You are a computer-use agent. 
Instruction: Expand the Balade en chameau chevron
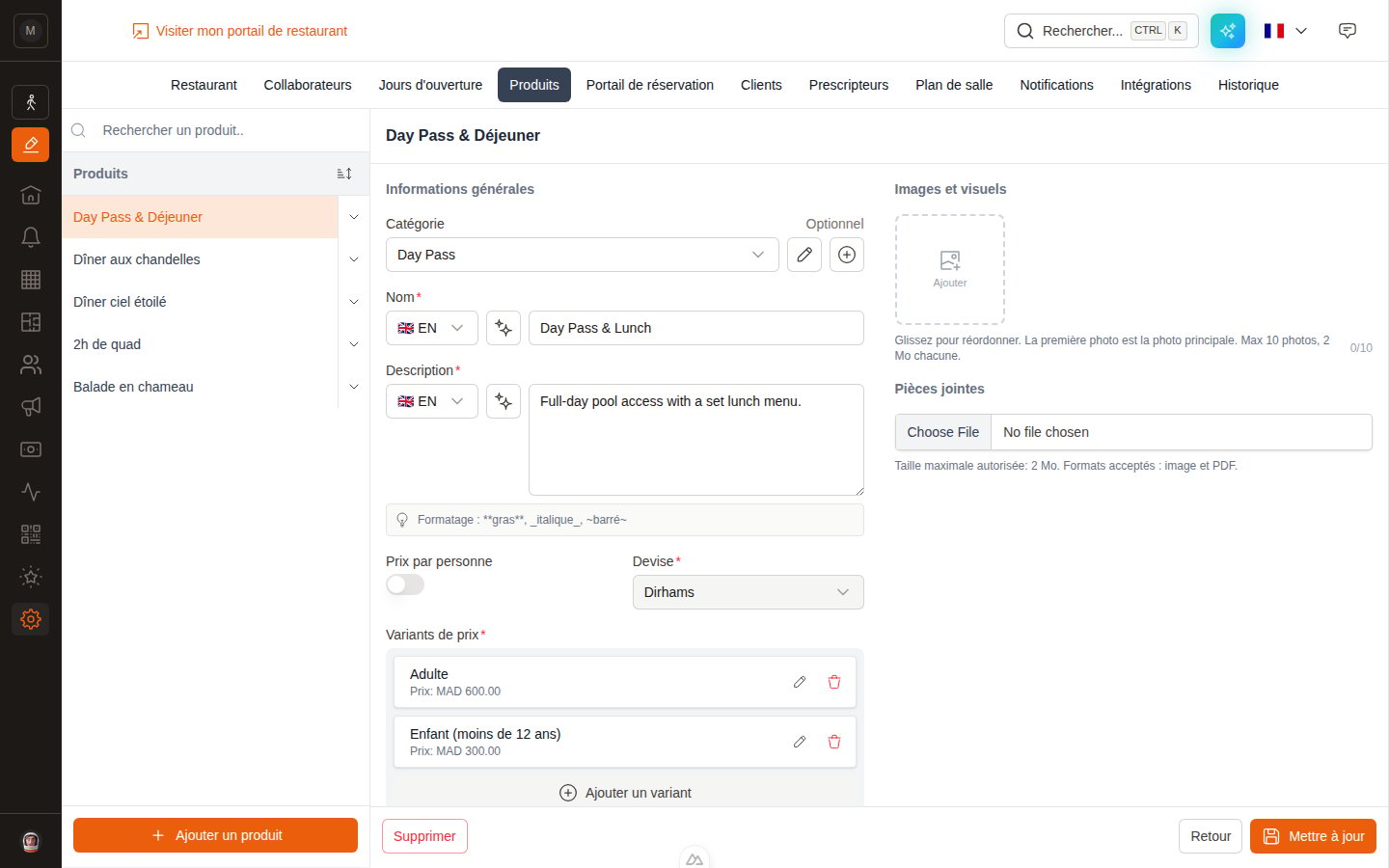[x=354, y=387]
